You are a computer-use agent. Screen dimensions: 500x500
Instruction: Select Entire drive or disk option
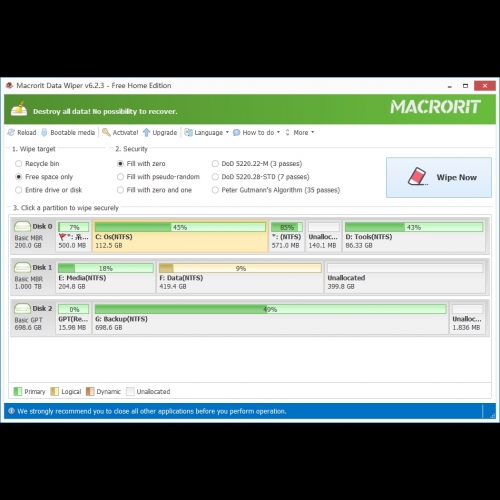(48, 190)
